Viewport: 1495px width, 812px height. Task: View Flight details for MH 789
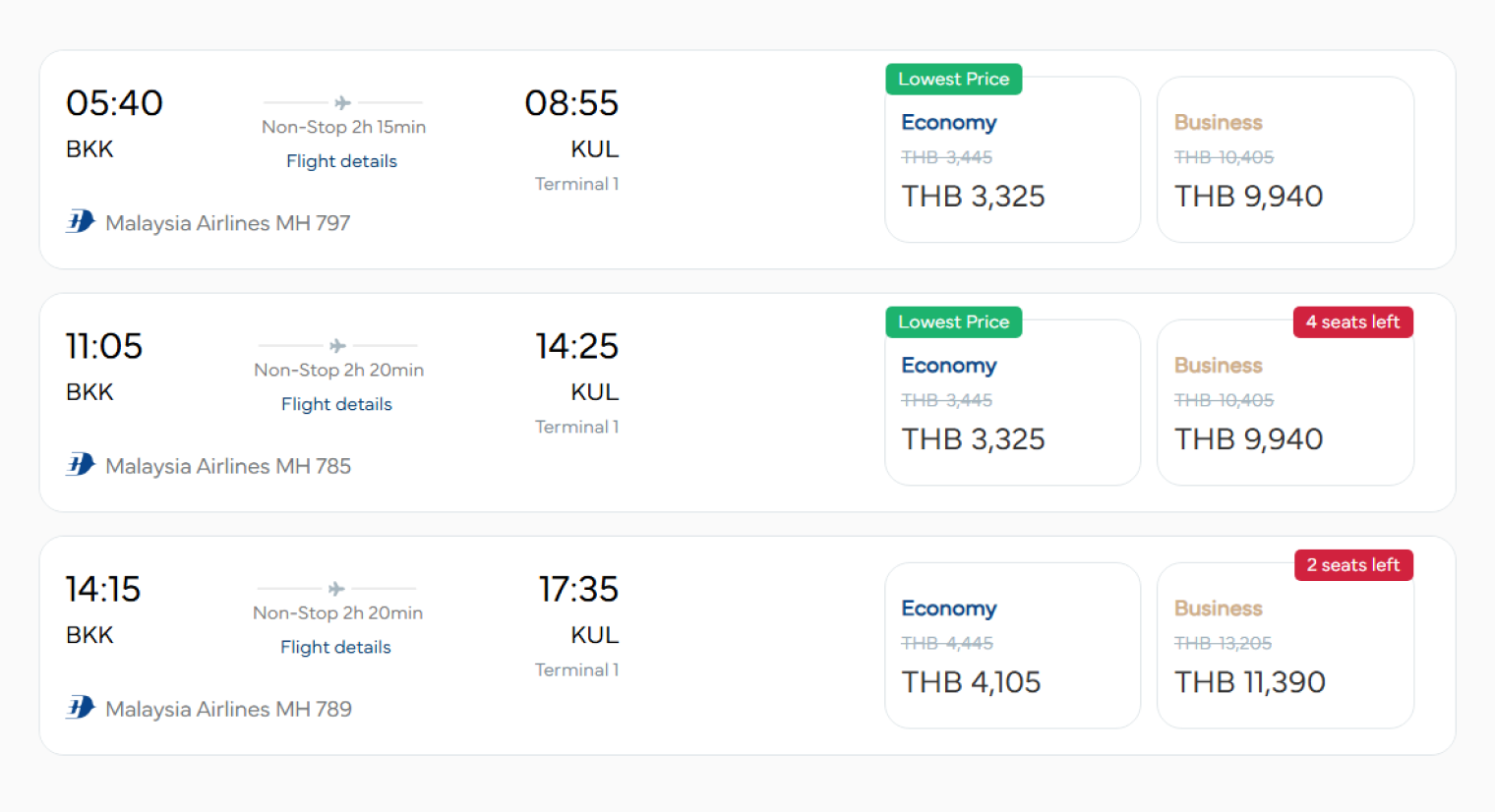[x=335, y=647]
